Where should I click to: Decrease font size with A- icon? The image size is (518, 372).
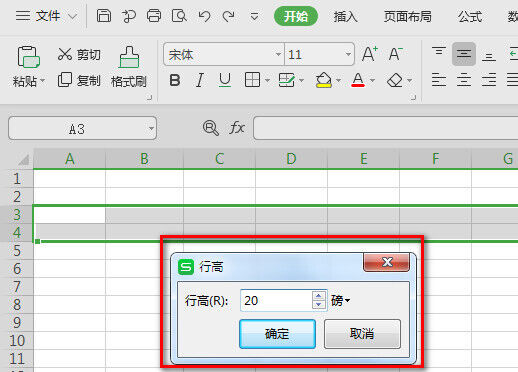point(396,54)
